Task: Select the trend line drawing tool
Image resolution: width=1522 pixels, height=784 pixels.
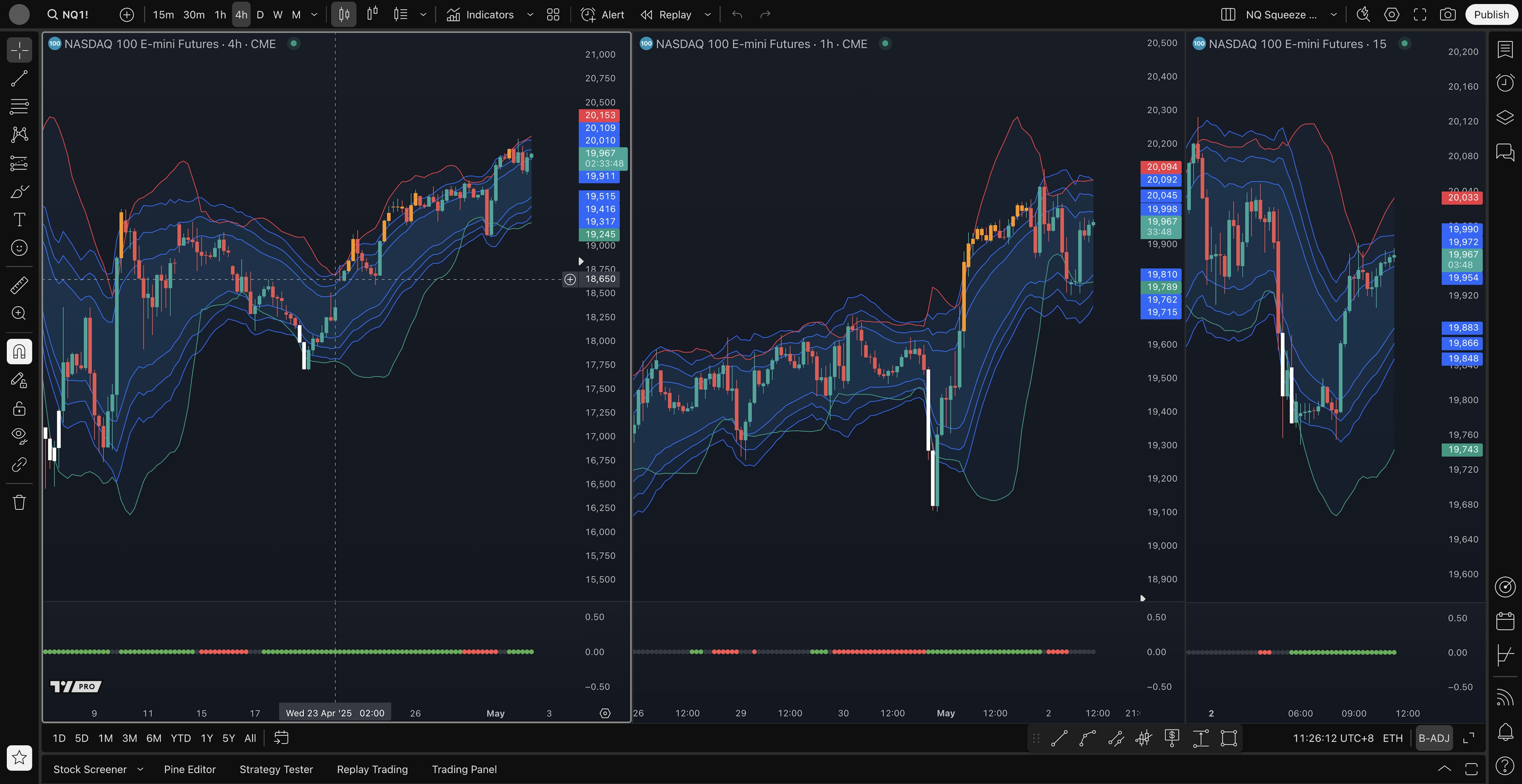Action: tap(19, 78)
